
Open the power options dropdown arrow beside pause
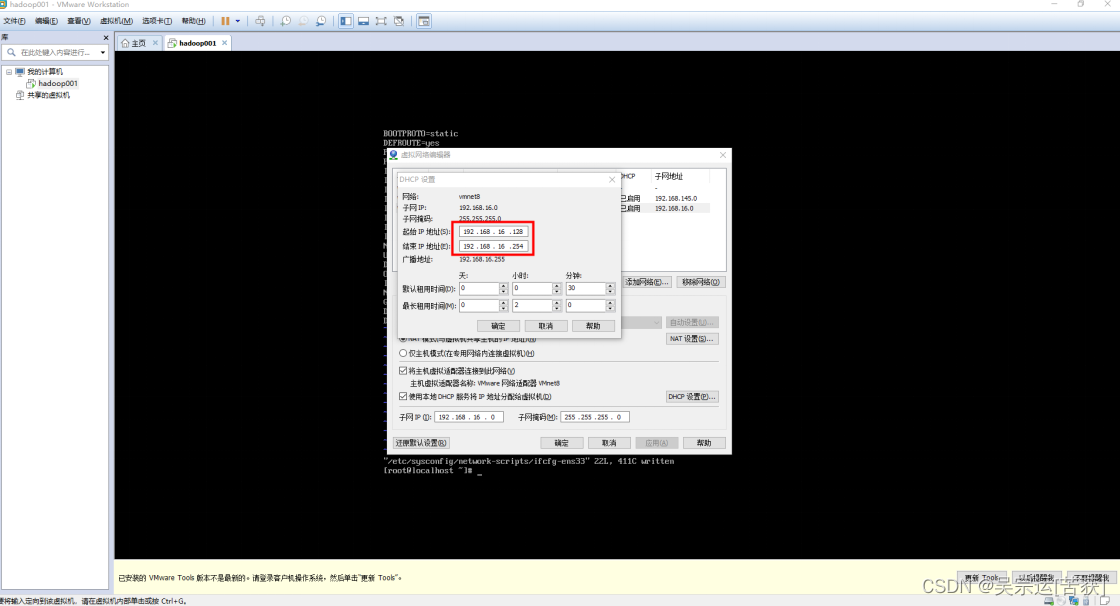[x=238, y=21]
